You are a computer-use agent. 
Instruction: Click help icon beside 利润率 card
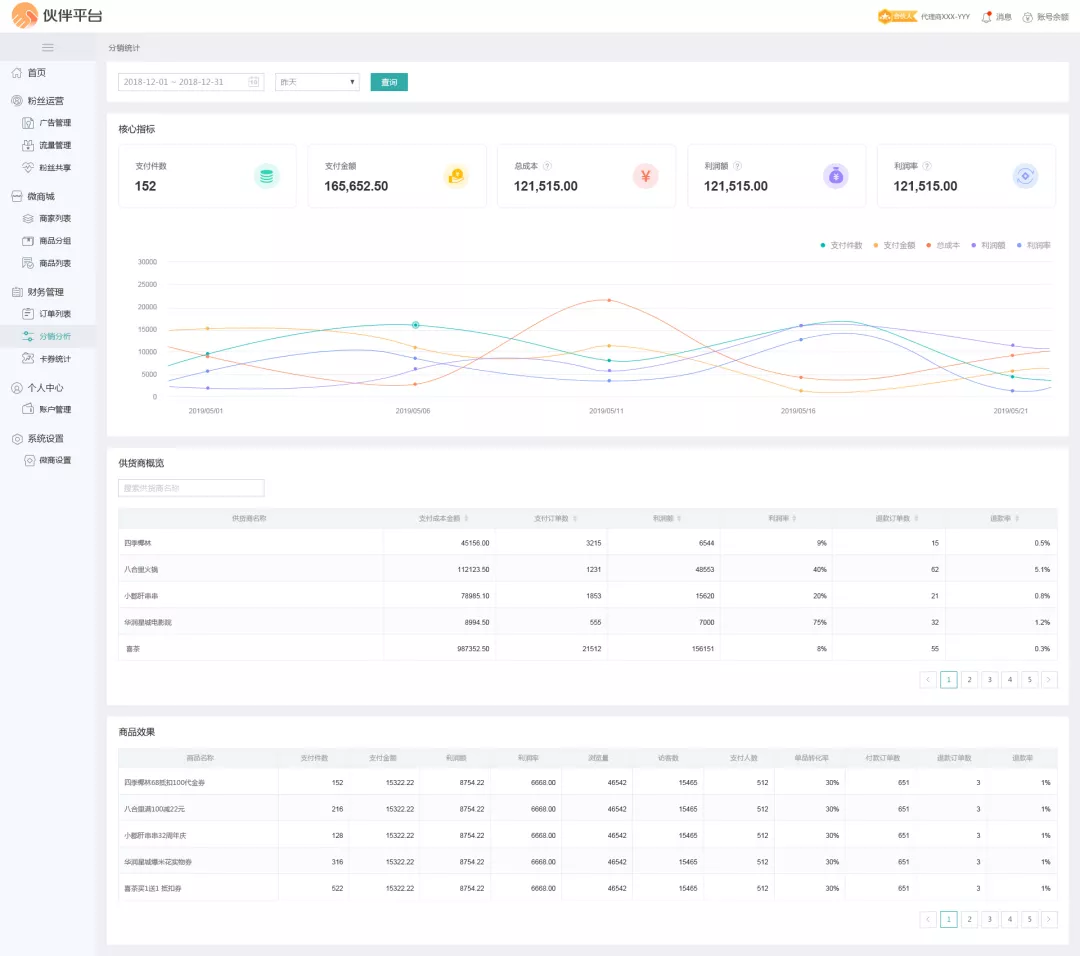pyautogui.click(x=927, y=166)
